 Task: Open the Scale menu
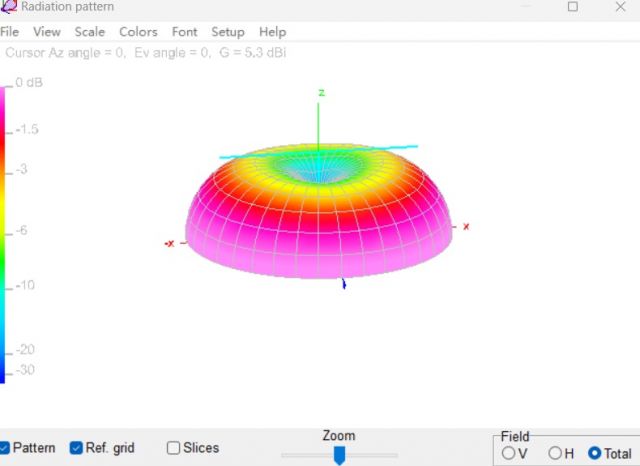90,32
